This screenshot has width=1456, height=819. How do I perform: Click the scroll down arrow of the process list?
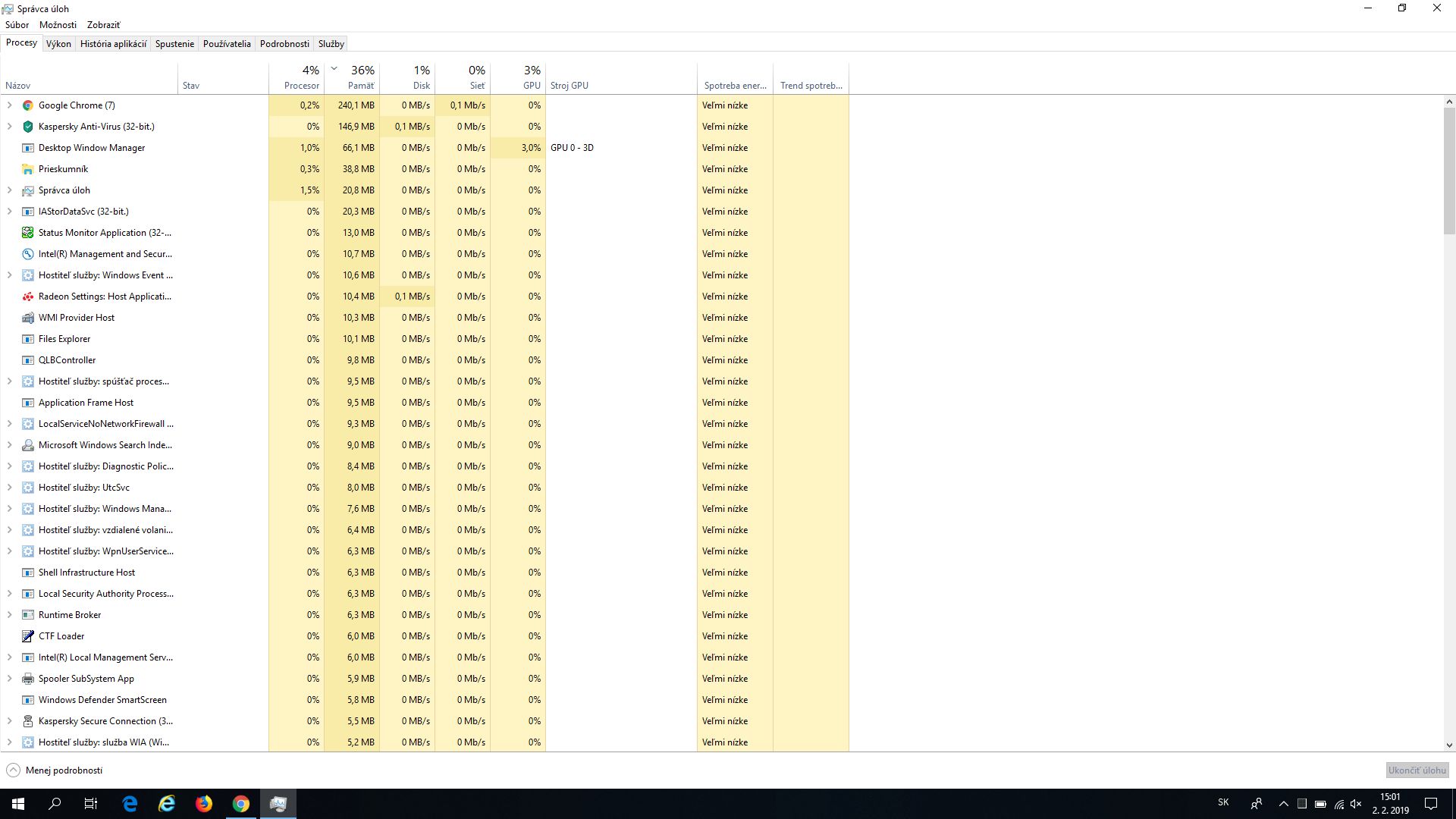1449,745
